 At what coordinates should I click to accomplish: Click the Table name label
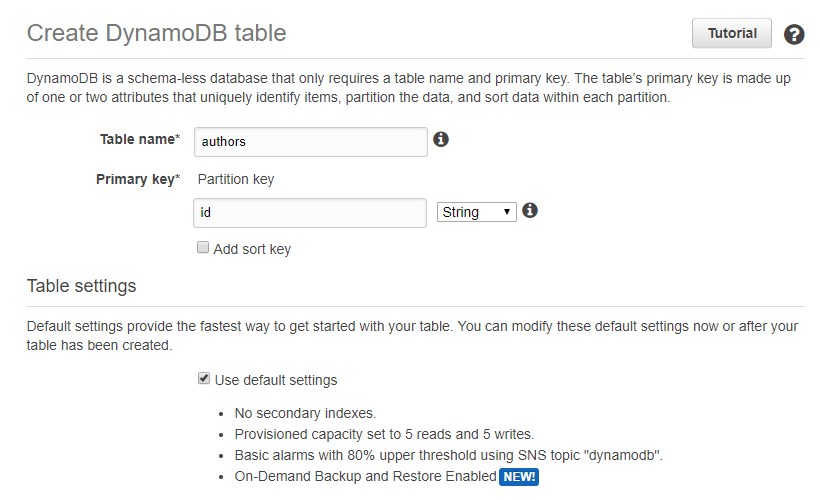(140, 139)
